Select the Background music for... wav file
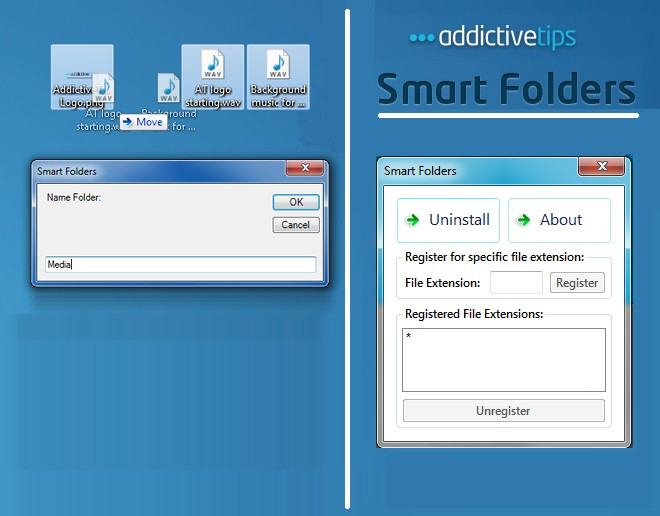The image size is (660, 516). pyautogui.click(x=278, y=77)
